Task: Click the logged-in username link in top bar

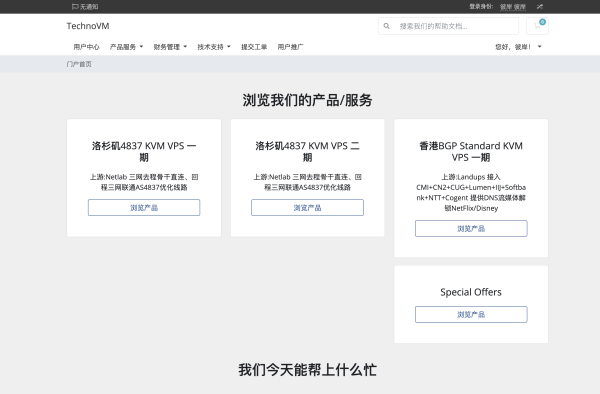Action: click(x=513, y=7)
